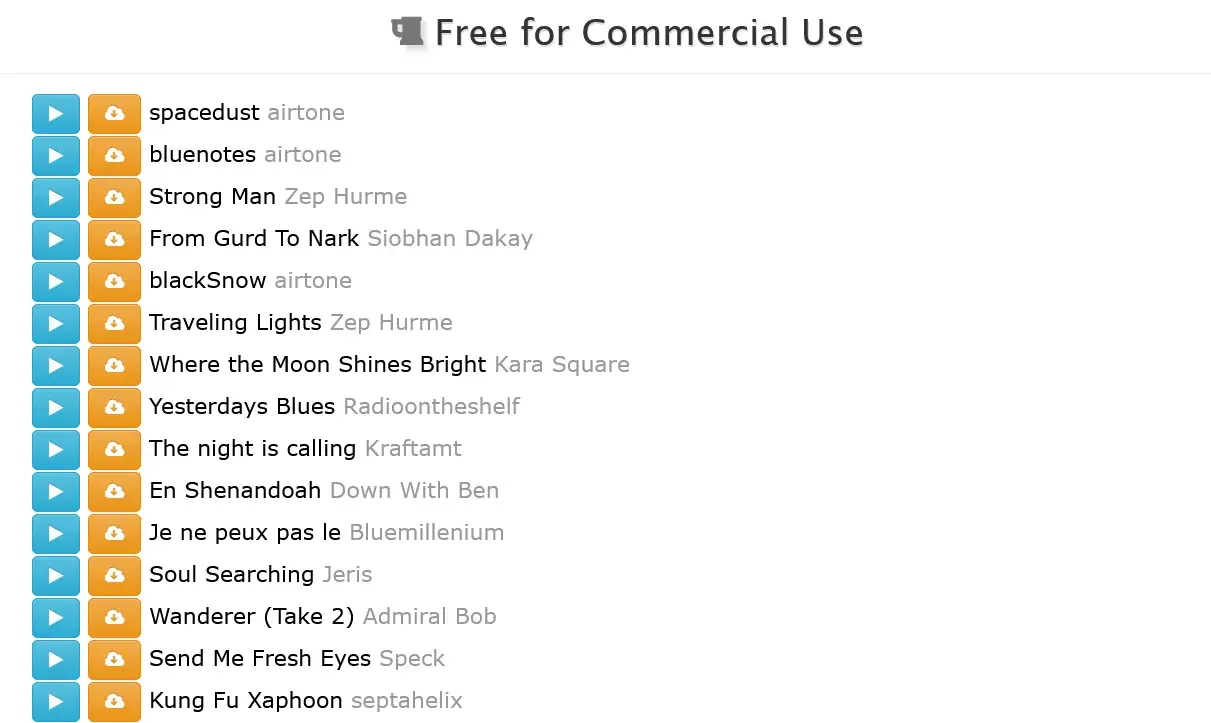Download Send Me Fresh Eyes

click(114, 660)
